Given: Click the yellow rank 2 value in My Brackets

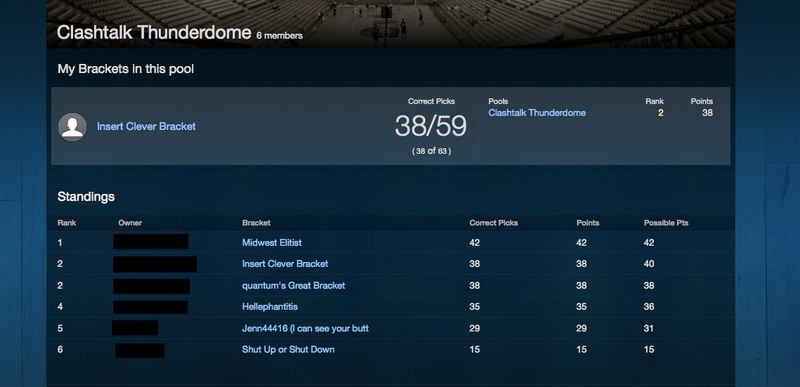Looking at the screenshot, I should click(x=661, y=113).
